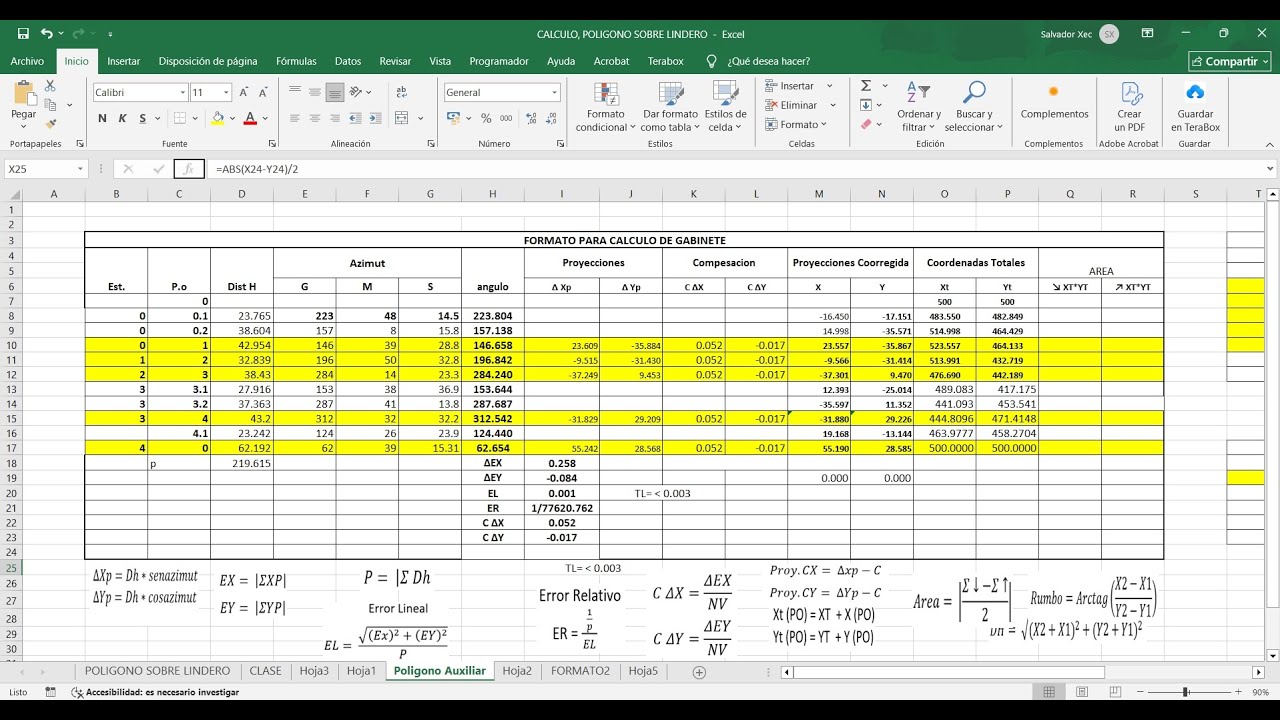The height and width of the screenshot is (720, 1280).
Task: Open the Dar formato como tabla menu
Action: point(669,107)
